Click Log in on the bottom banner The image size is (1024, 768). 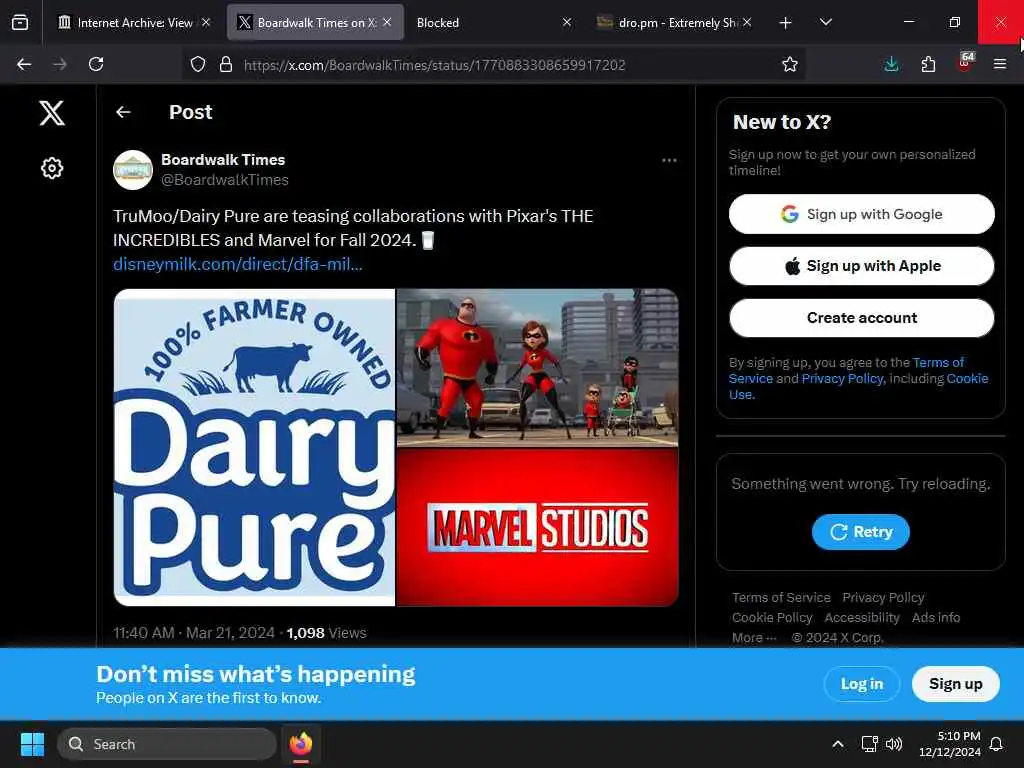point(861,684)
